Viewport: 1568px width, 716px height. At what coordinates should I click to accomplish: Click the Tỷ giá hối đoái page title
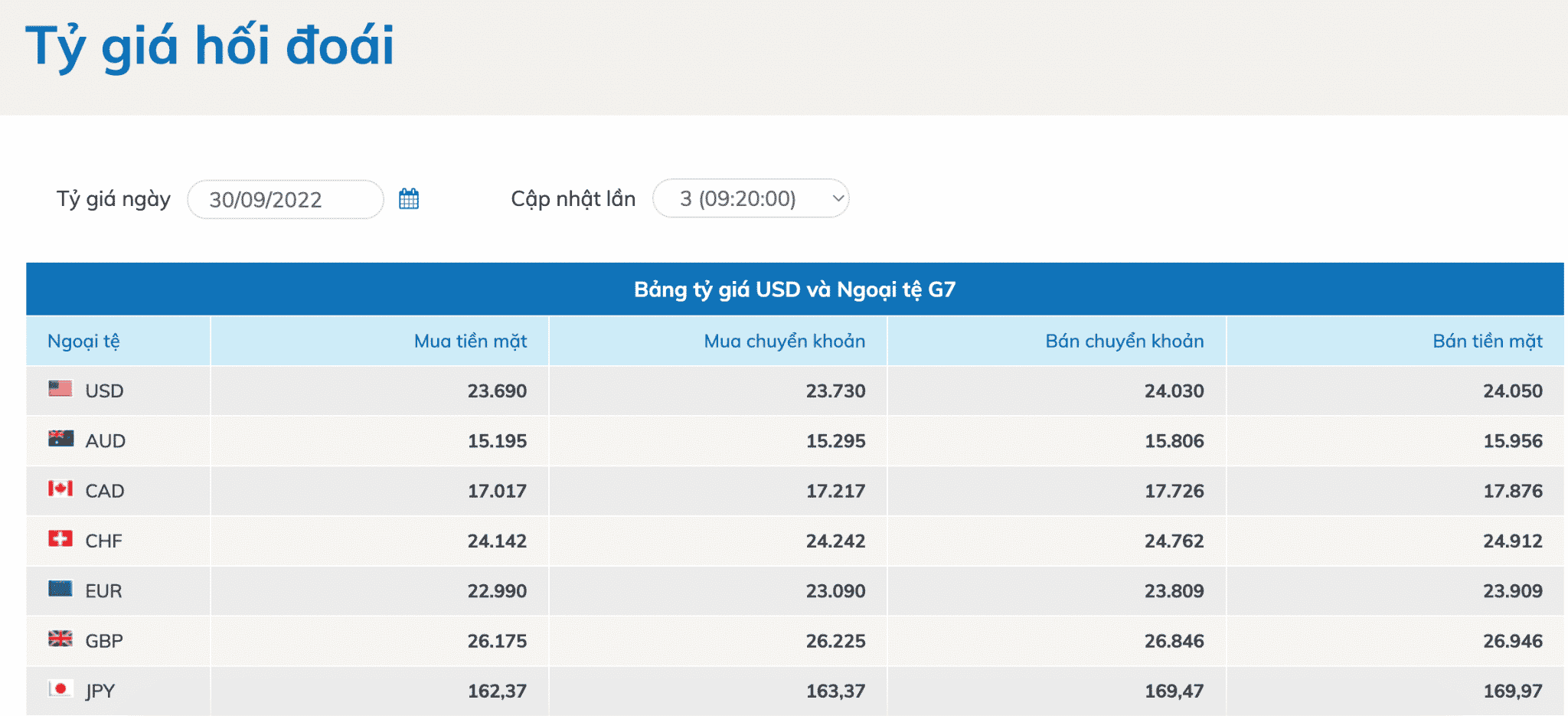pos(210,46)
